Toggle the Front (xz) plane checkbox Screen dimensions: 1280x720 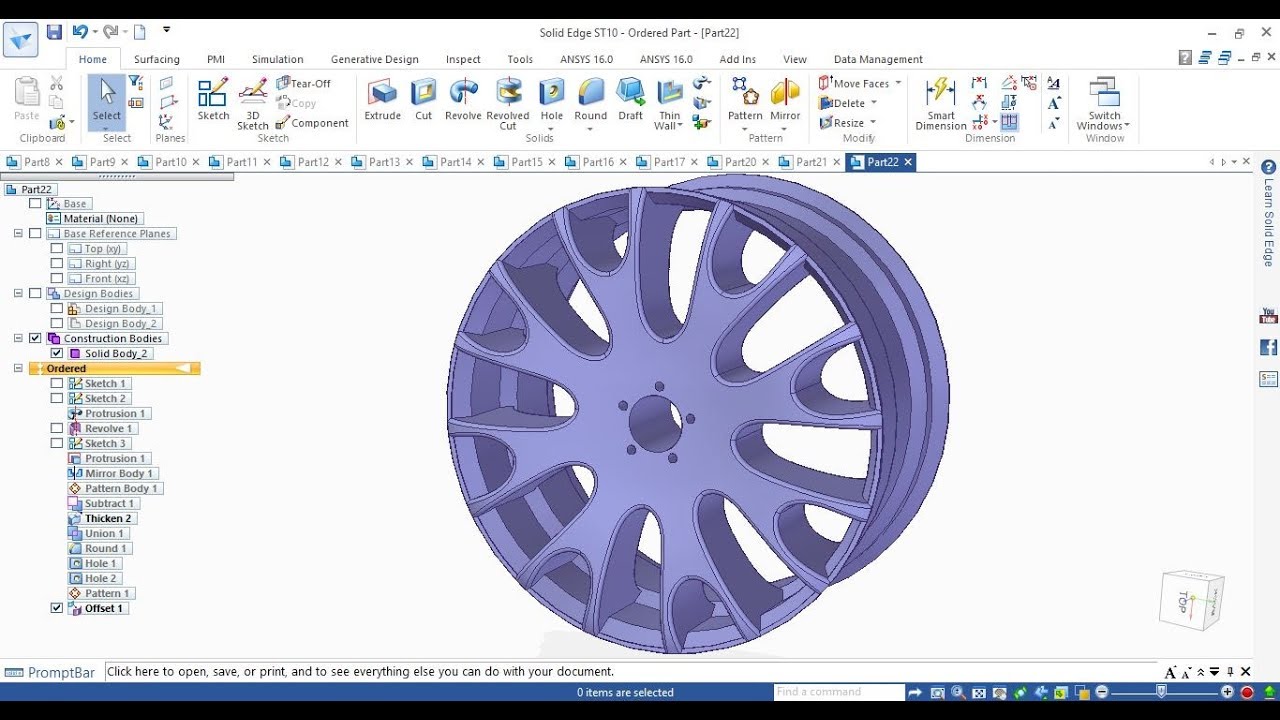pos(57,278)
